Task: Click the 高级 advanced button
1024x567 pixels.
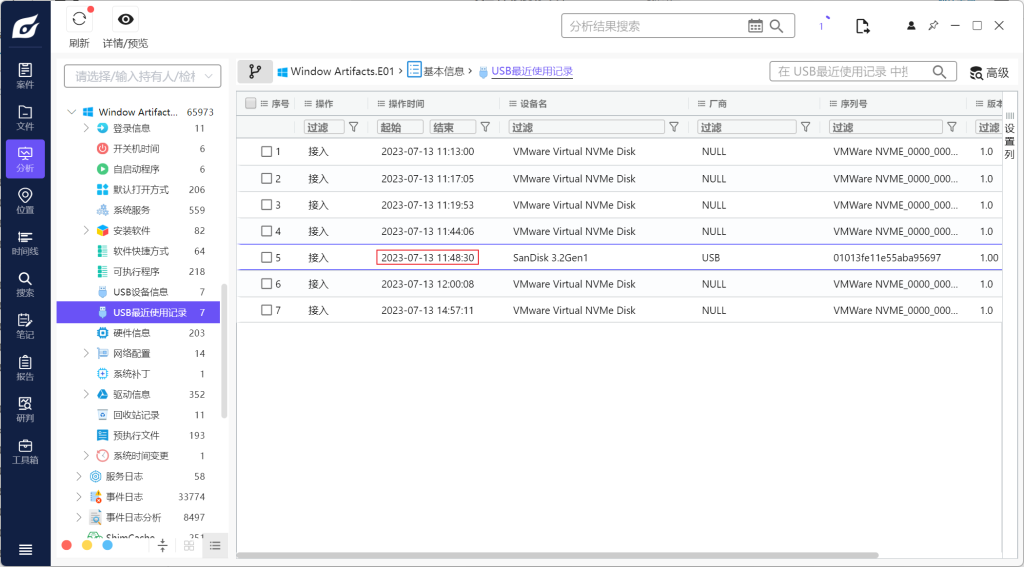Action: click(989, 73)
